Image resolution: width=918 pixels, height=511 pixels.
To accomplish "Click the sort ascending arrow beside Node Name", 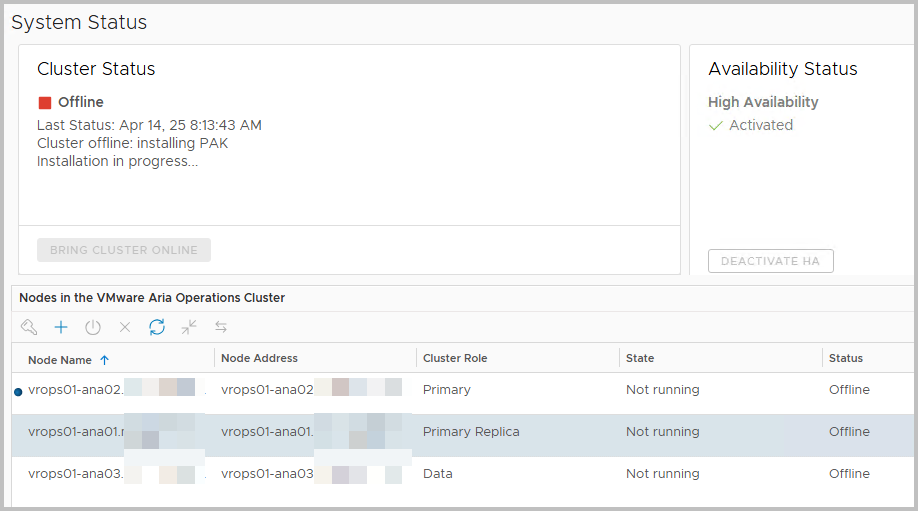I will 104,360.
